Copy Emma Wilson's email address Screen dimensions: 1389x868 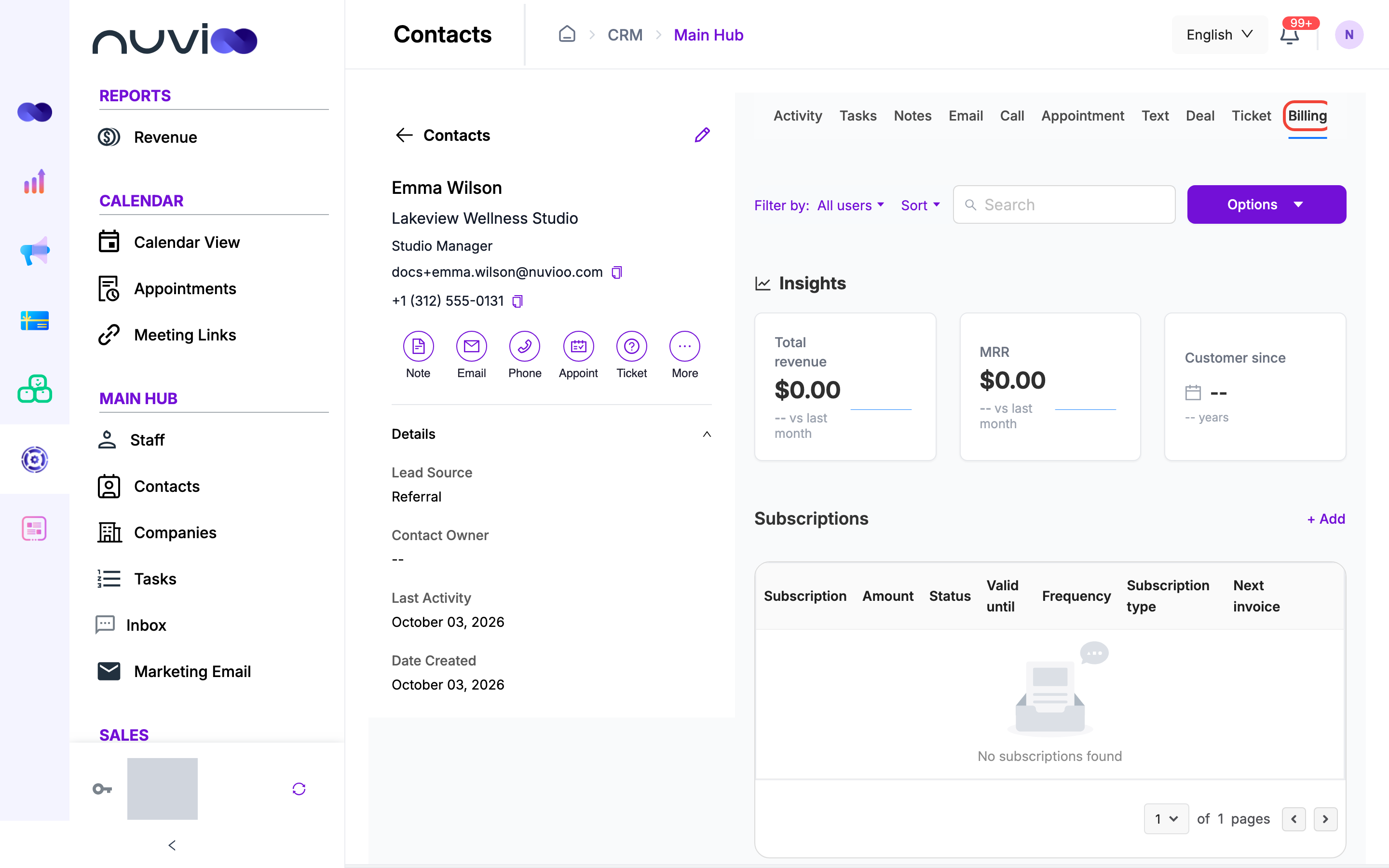pos(617,272)
